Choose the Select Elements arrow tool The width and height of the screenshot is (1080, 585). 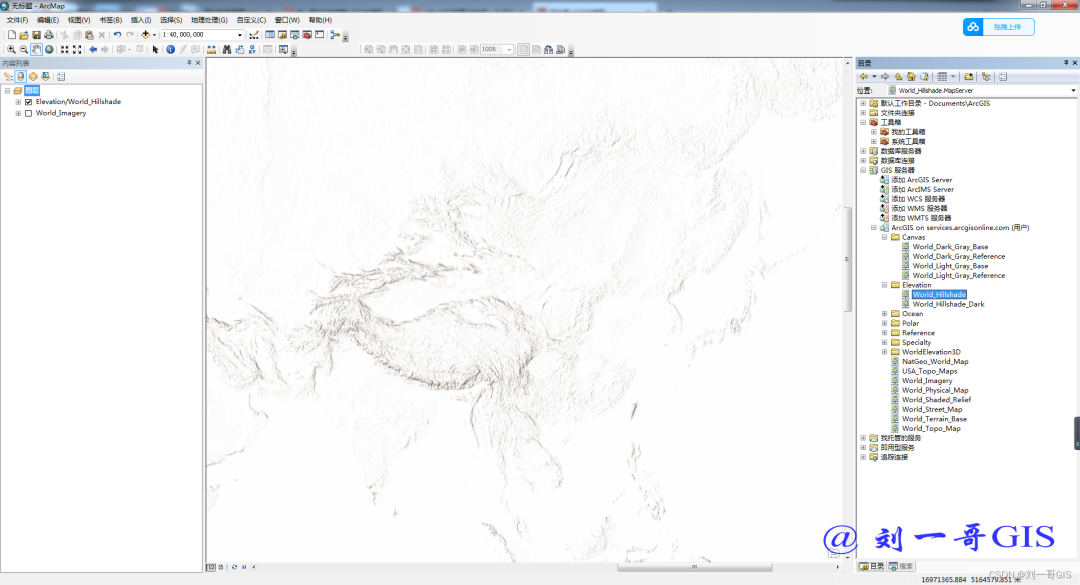(156, 50)
